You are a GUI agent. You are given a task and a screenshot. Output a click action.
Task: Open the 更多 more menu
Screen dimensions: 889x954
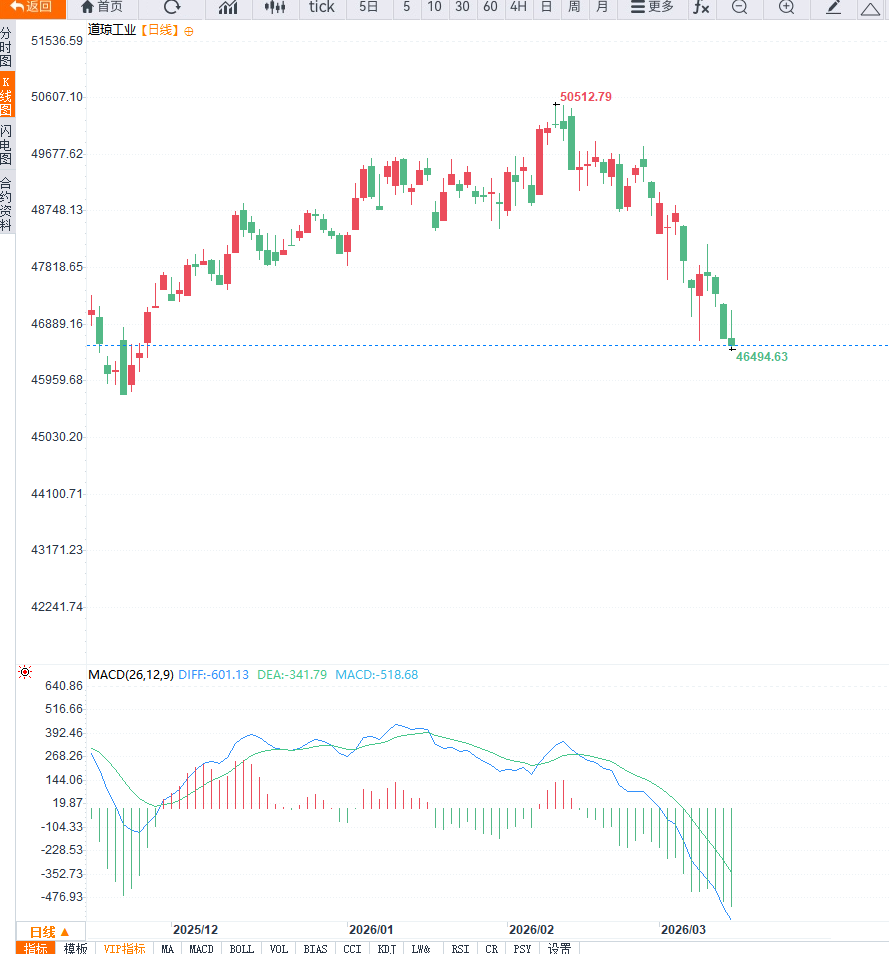coord(652,7)
